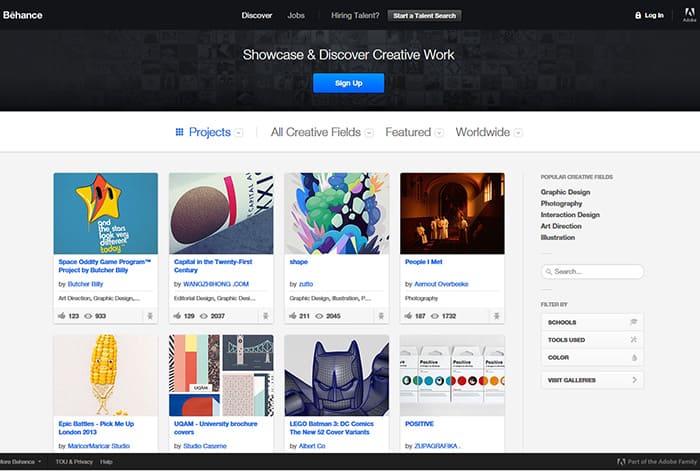Click Help in footer

coord(106,462)
